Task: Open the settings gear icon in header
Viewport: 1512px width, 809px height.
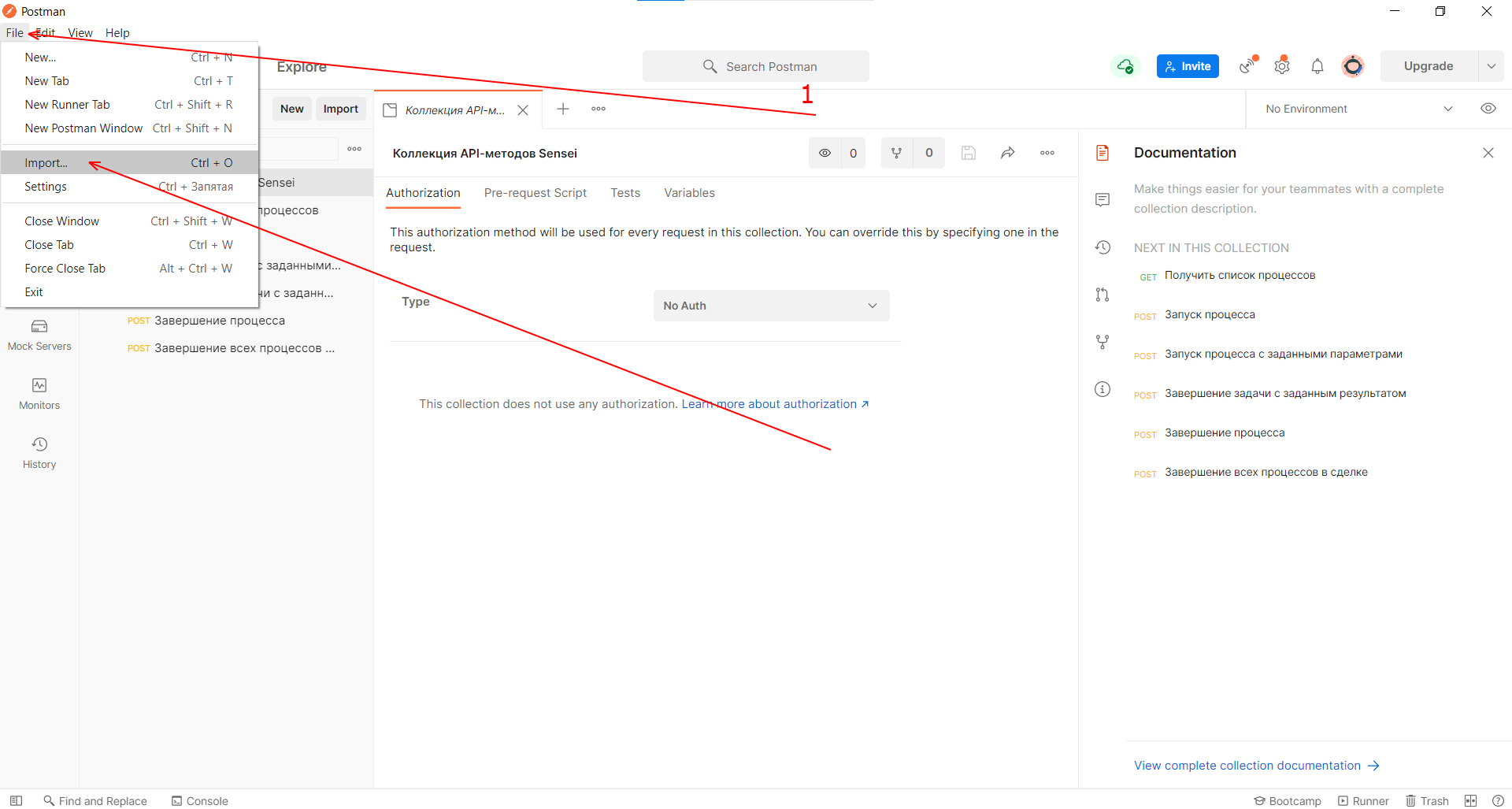Action: tap(1282, 66)
